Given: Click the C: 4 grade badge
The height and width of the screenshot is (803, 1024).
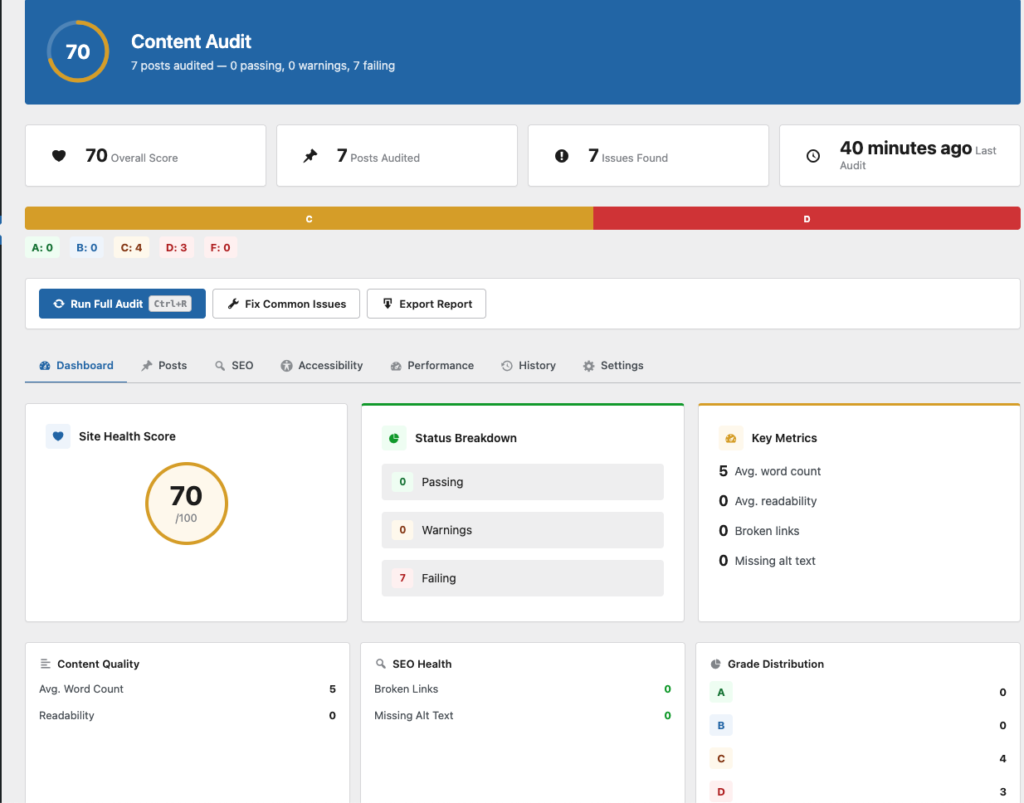Looking at the screenshot, I should (x=131, y=248).
